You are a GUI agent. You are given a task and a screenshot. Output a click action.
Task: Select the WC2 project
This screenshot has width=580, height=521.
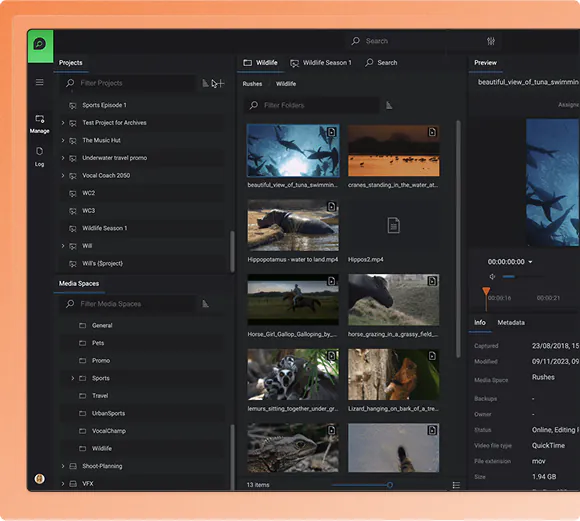[142, 193]
